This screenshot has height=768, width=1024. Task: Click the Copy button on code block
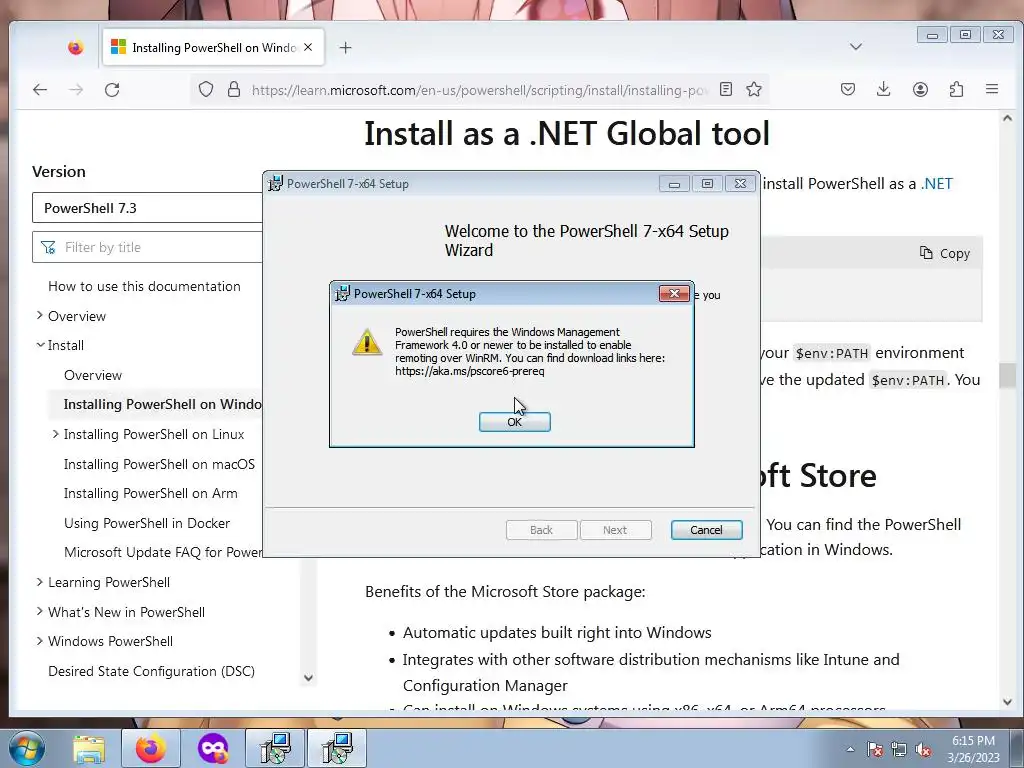tap(945, 253)
